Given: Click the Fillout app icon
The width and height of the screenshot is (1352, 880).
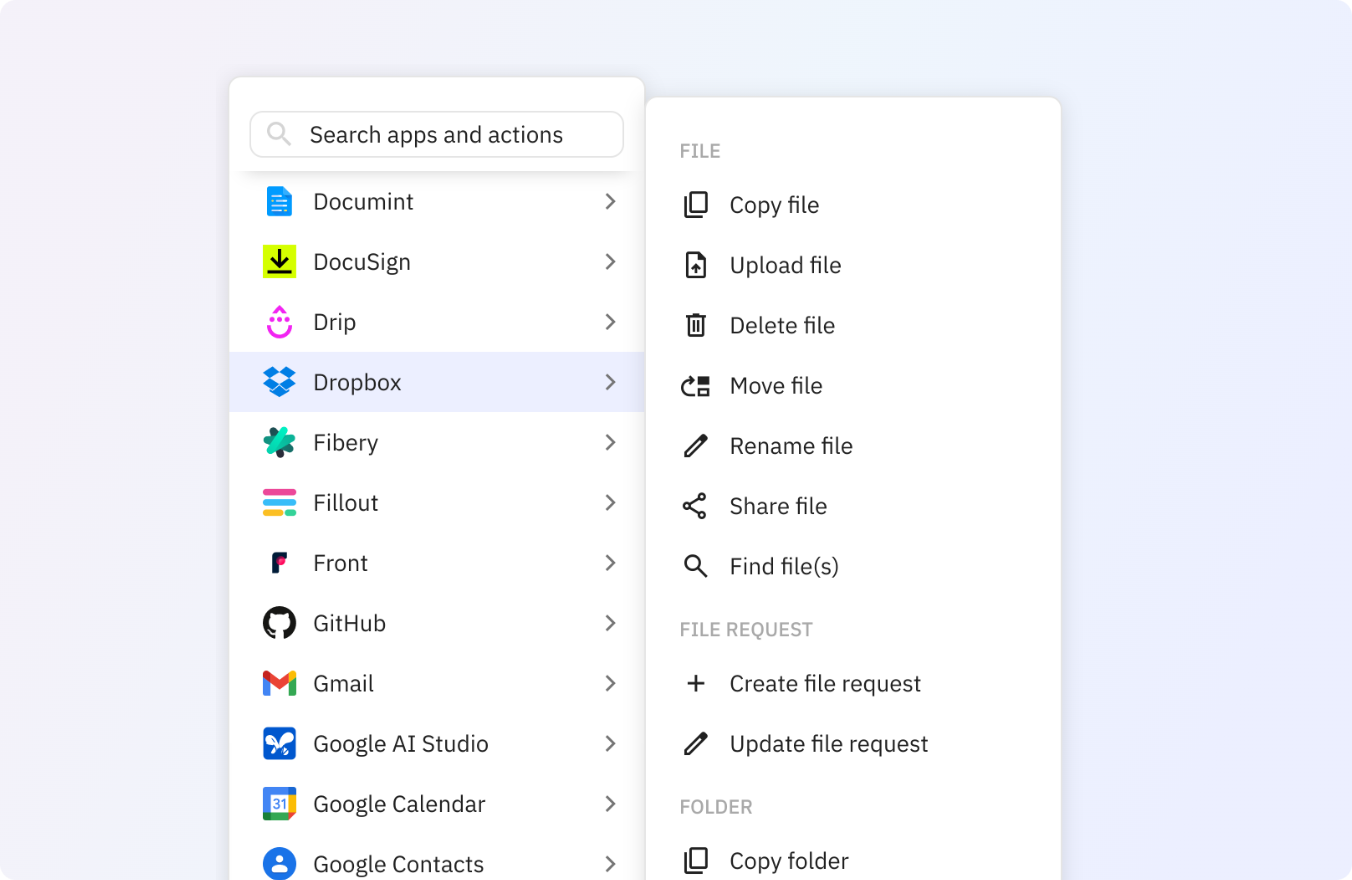Looking at the screenshot, I should coord(279,502).
